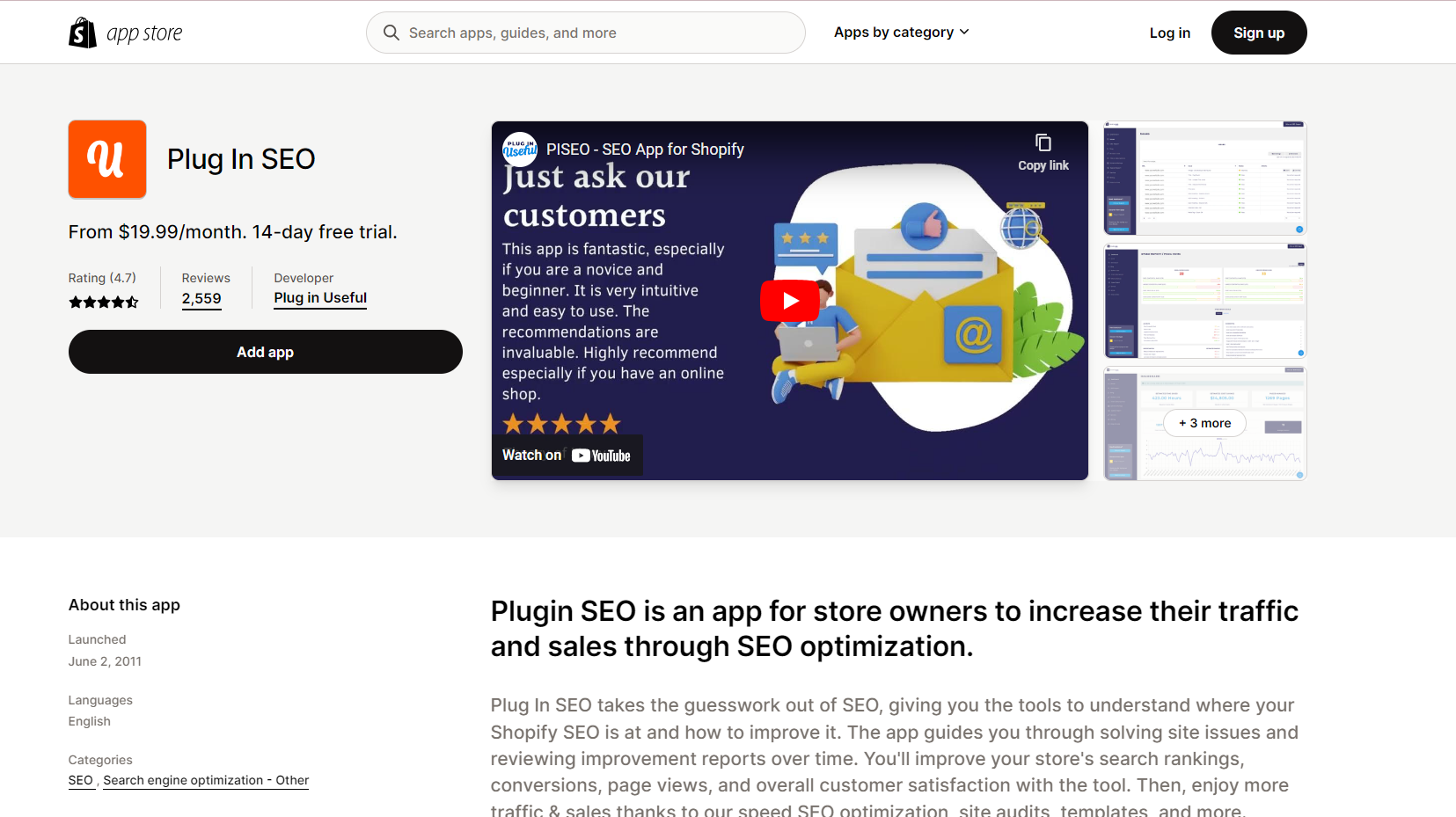Open the 2,559 reviews link
Image resolution: width=1456 pixels, height=817 pixels.
201,299
